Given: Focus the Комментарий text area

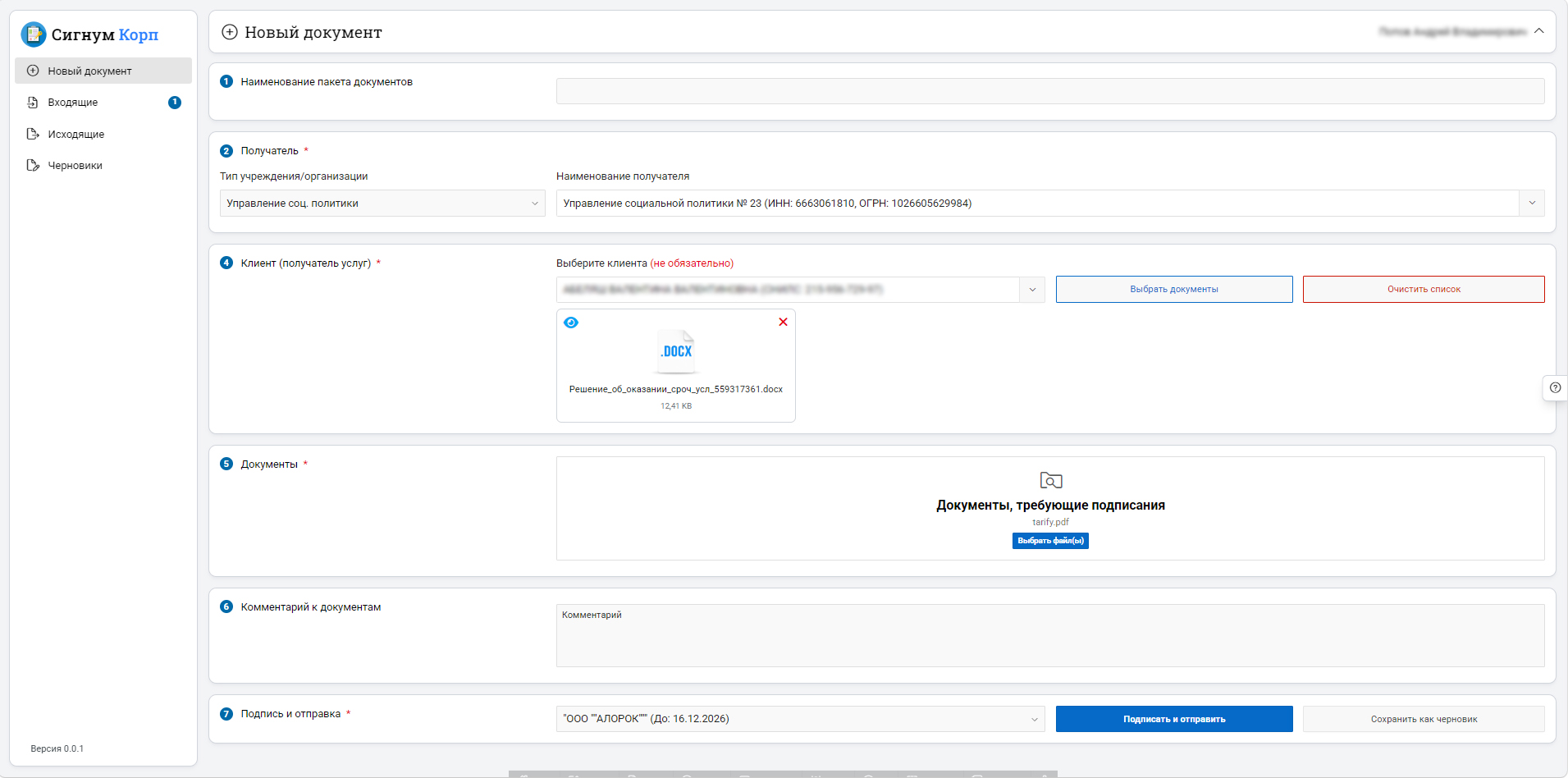Looking at the screenshot, I should pyautogui.click(x=1050, y=636).
